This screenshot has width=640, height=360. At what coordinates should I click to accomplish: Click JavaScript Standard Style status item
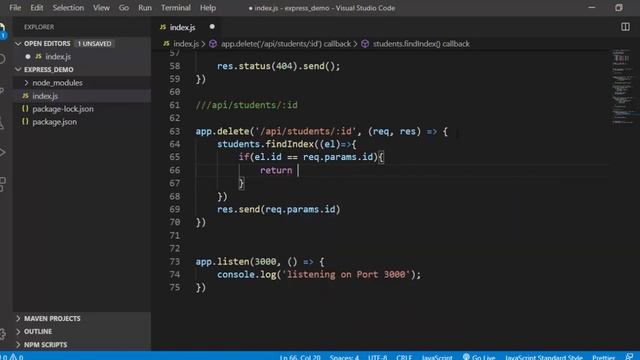[x=544, y=357]
